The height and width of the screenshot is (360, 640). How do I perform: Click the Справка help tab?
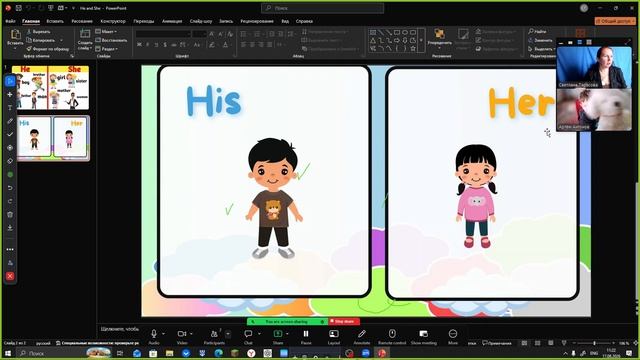click(304, 21)
